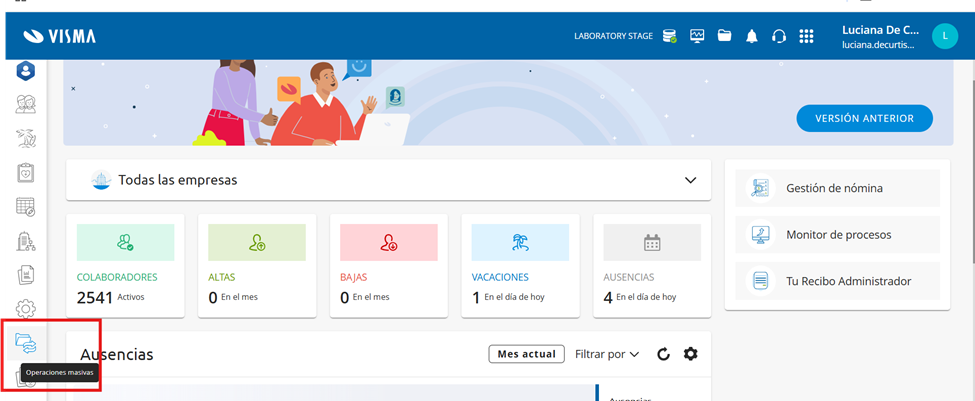Open the database status icon in the header
The image size is (975, 401).
pyautogui.click(x=670, y=36)
